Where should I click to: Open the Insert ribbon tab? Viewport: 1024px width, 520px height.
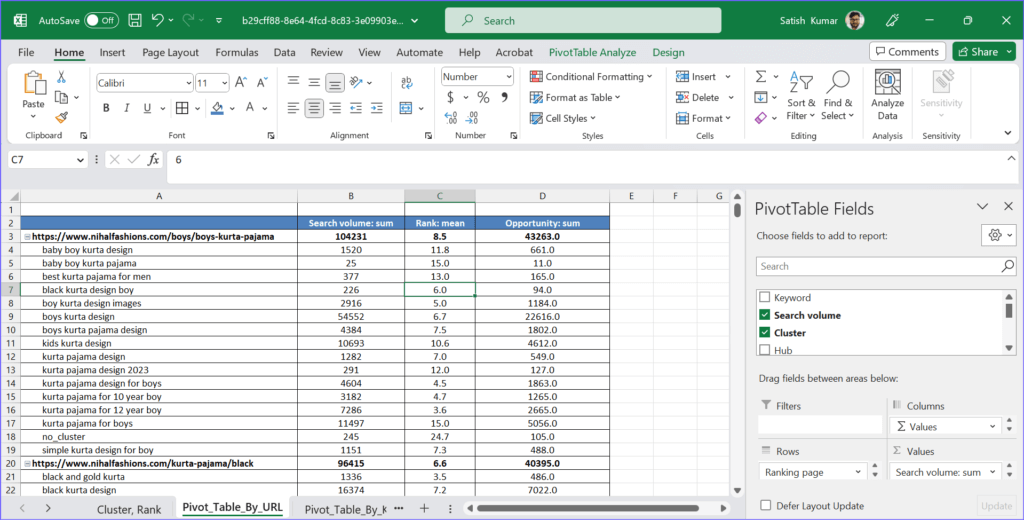112,52
